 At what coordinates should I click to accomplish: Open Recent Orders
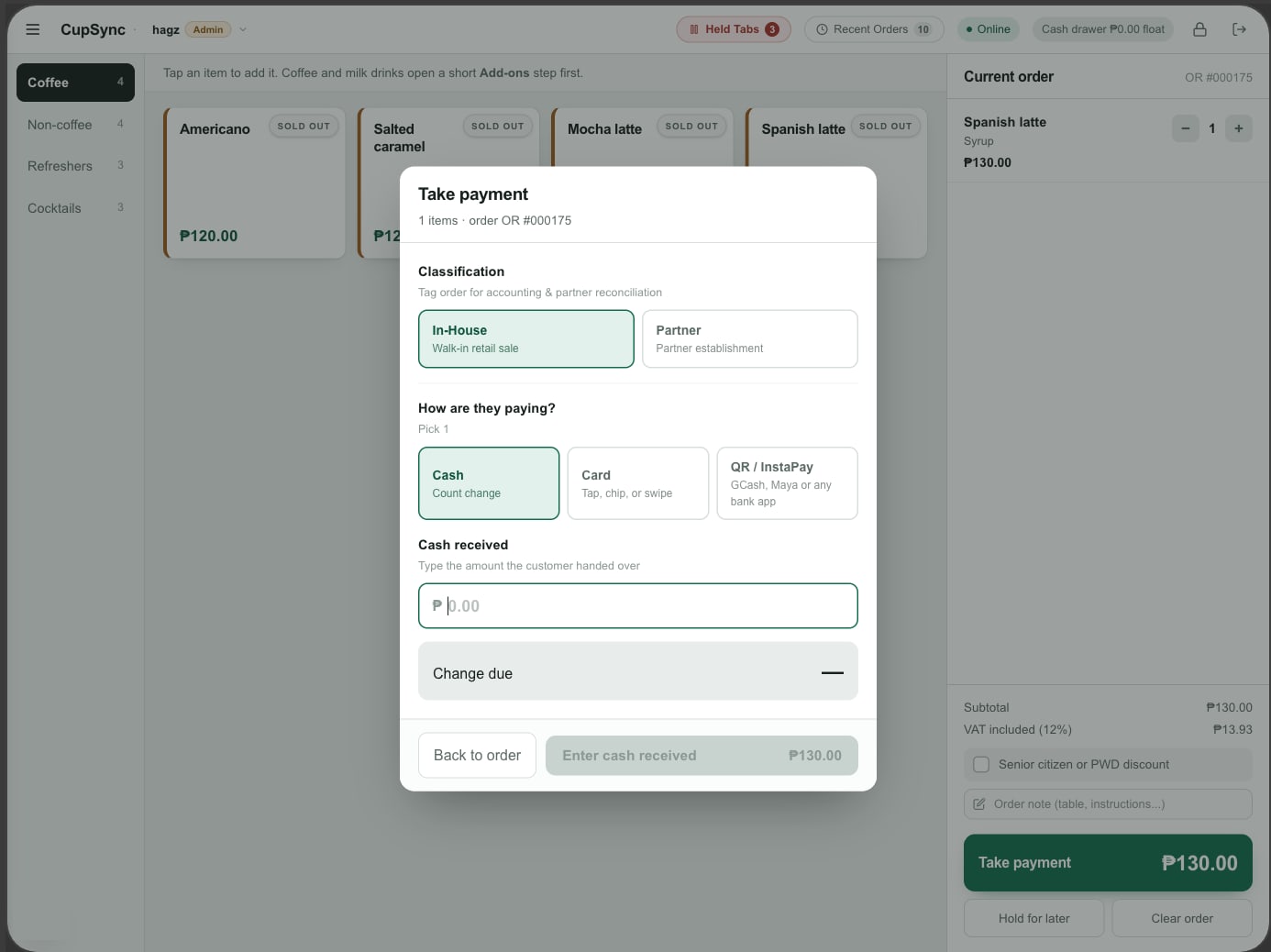pyautogui.click(x=874, y=29)
